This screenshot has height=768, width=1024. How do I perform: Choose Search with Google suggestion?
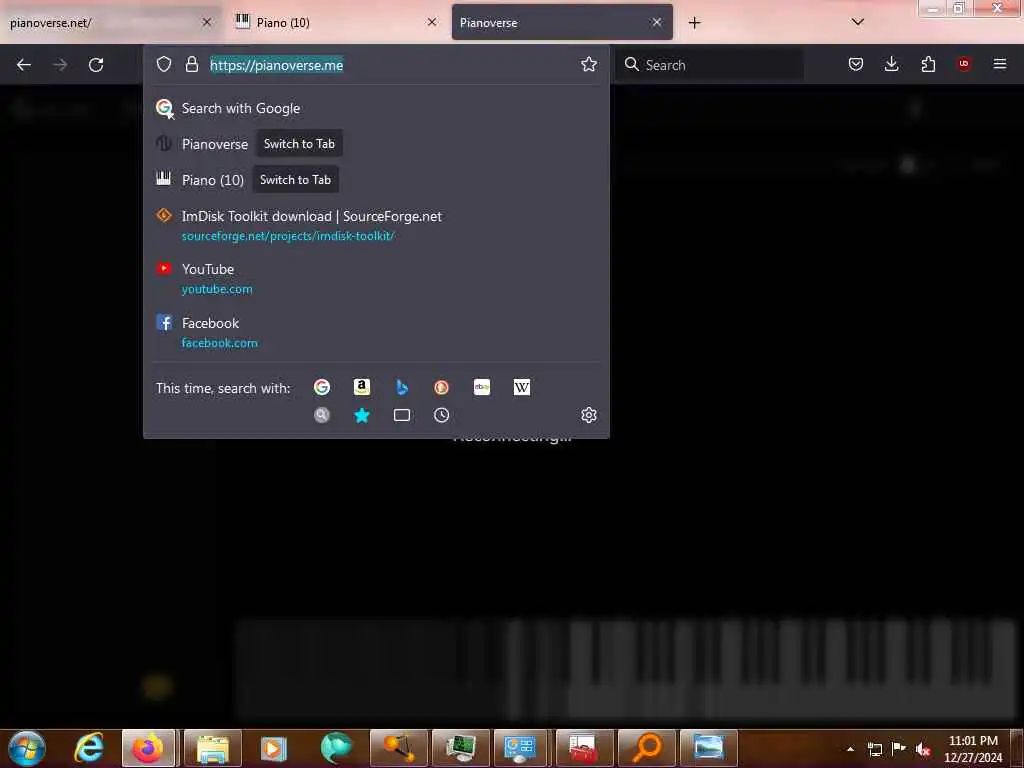click(x=376, y=108)
